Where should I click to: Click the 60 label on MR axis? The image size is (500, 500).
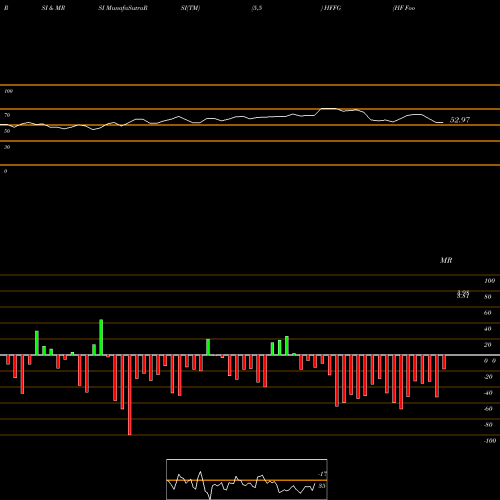pos(488,313)
